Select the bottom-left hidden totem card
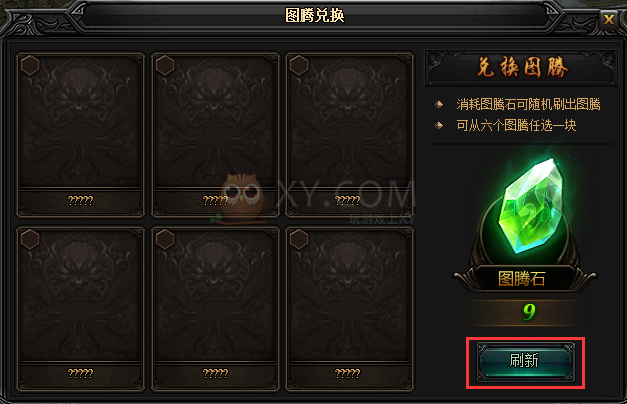This screenshot has height=404, width=627. 80,308
